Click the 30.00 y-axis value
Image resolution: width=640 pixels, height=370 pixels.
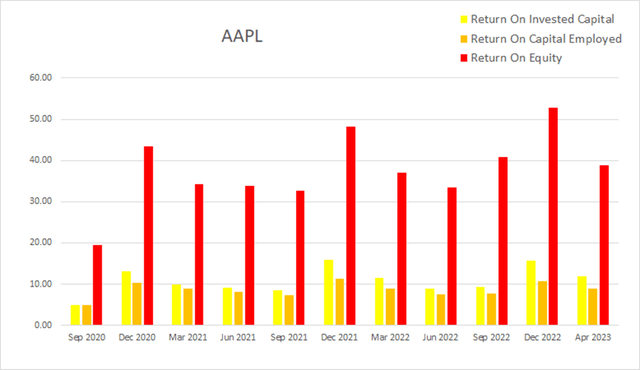coord(41,201)
